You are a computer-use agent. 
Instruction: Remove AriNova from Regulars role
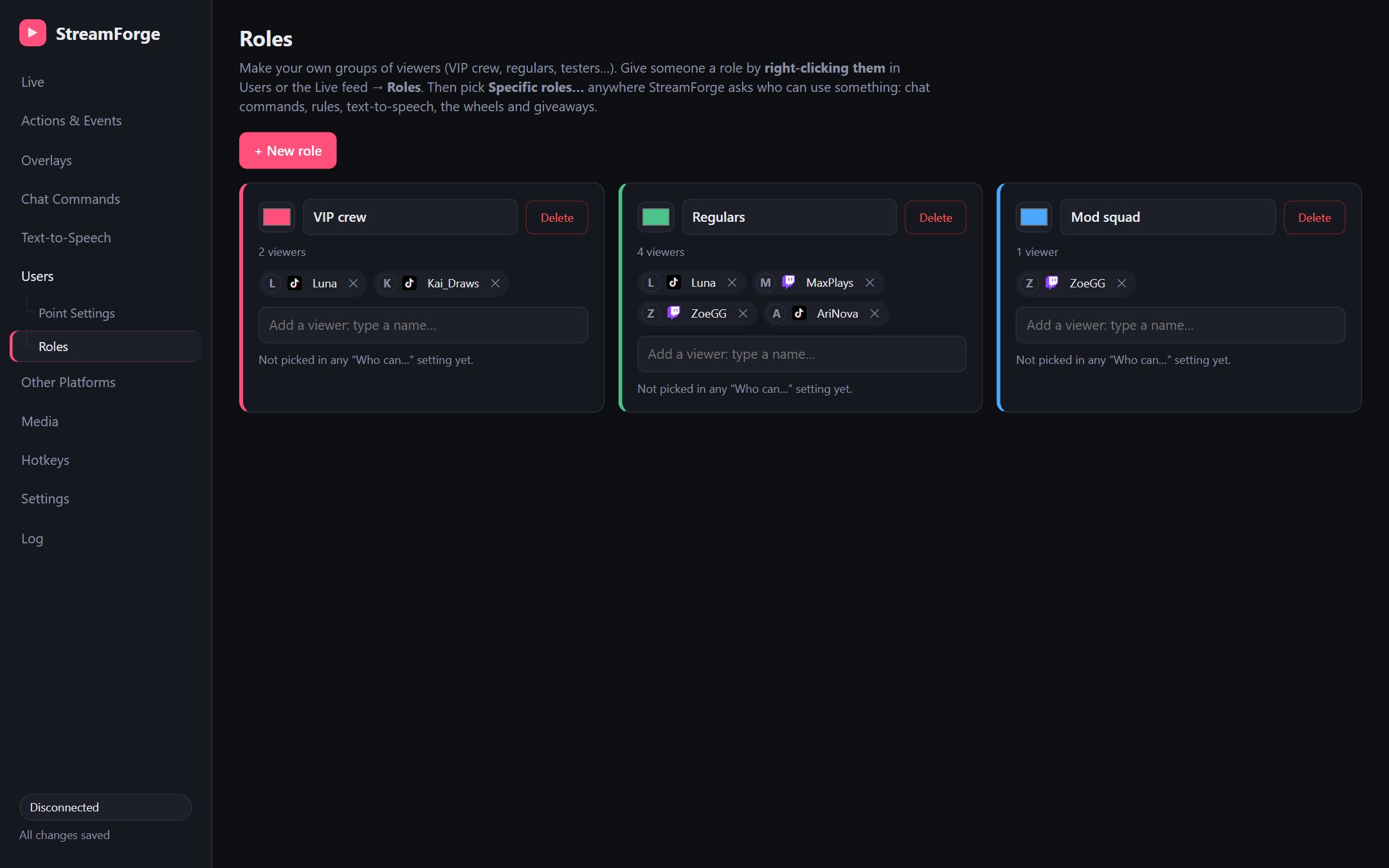[875, 313]
